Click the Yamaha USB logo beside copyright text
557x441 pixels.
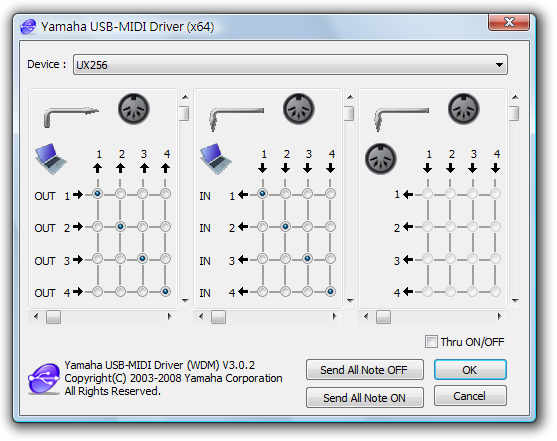(x=44, y=378)
